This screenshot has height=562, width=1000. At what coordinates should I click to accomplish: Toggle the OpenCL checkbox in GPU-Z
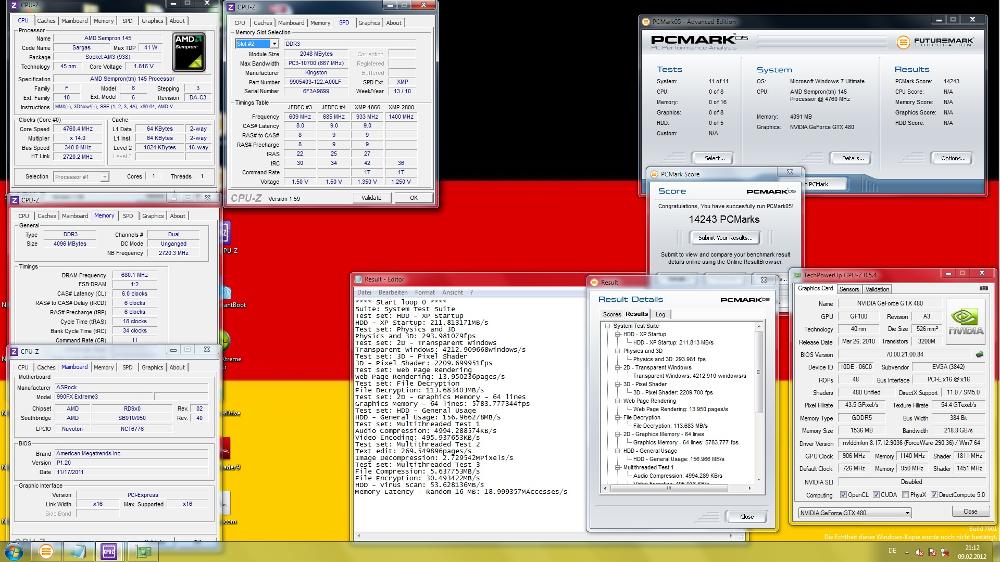(844, 494)
